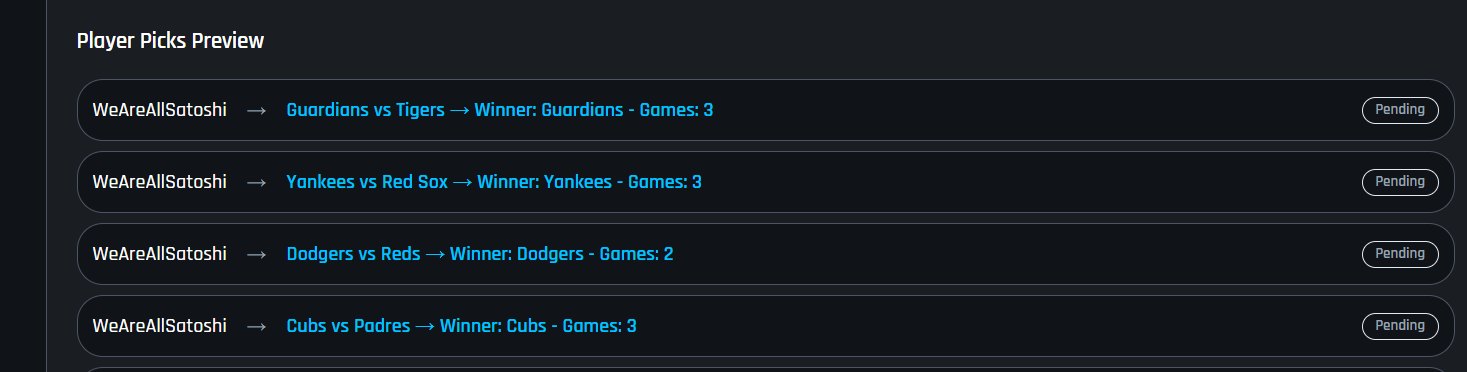
Task: Click Pending badge on Cubs vs Padres row
Action: pos(1400,326)
